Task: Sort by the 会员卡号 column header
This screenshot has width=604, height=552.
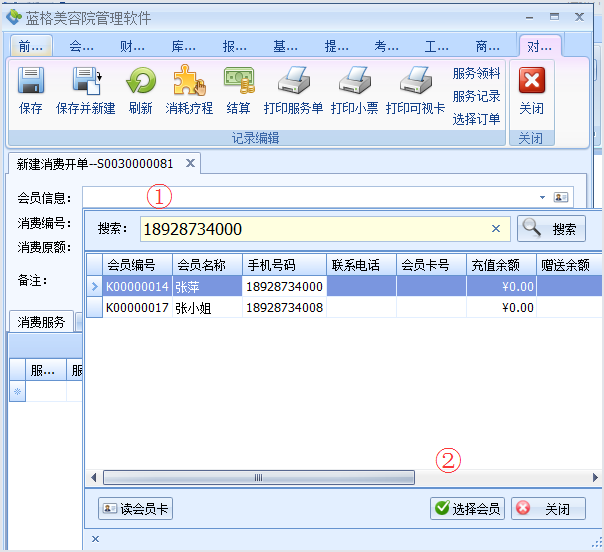Action: [x=431, y=265]
